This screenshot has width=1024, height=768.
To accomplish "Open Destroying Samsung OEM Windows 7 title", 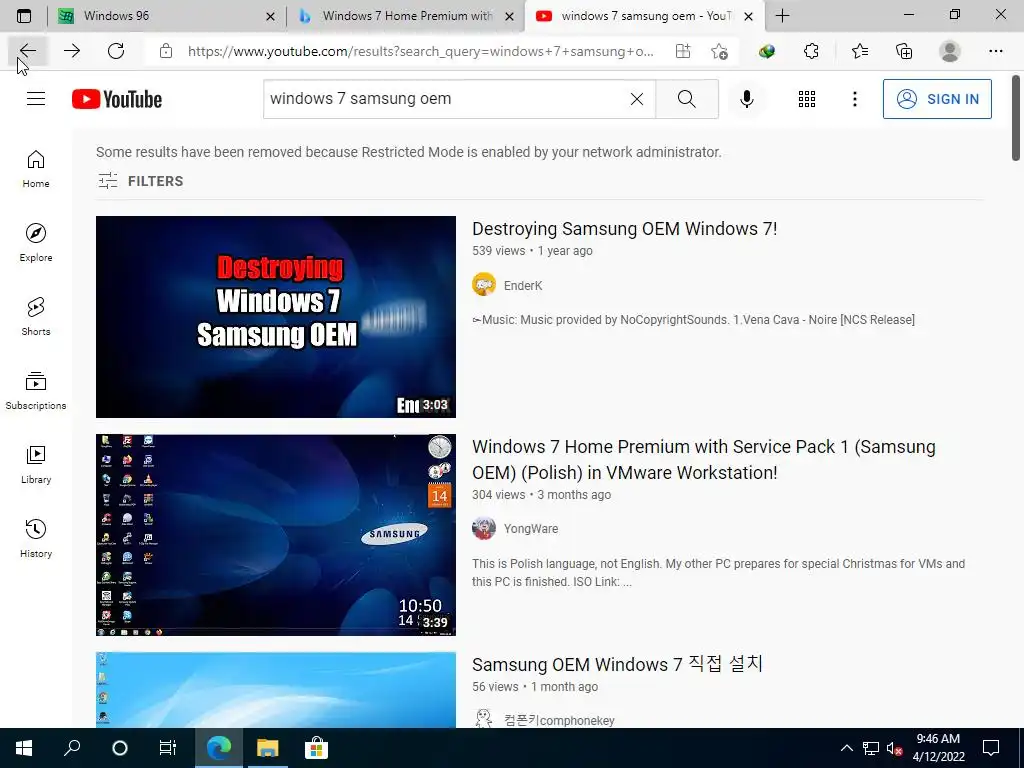I will pyautogui.click(x=624, y=229).
